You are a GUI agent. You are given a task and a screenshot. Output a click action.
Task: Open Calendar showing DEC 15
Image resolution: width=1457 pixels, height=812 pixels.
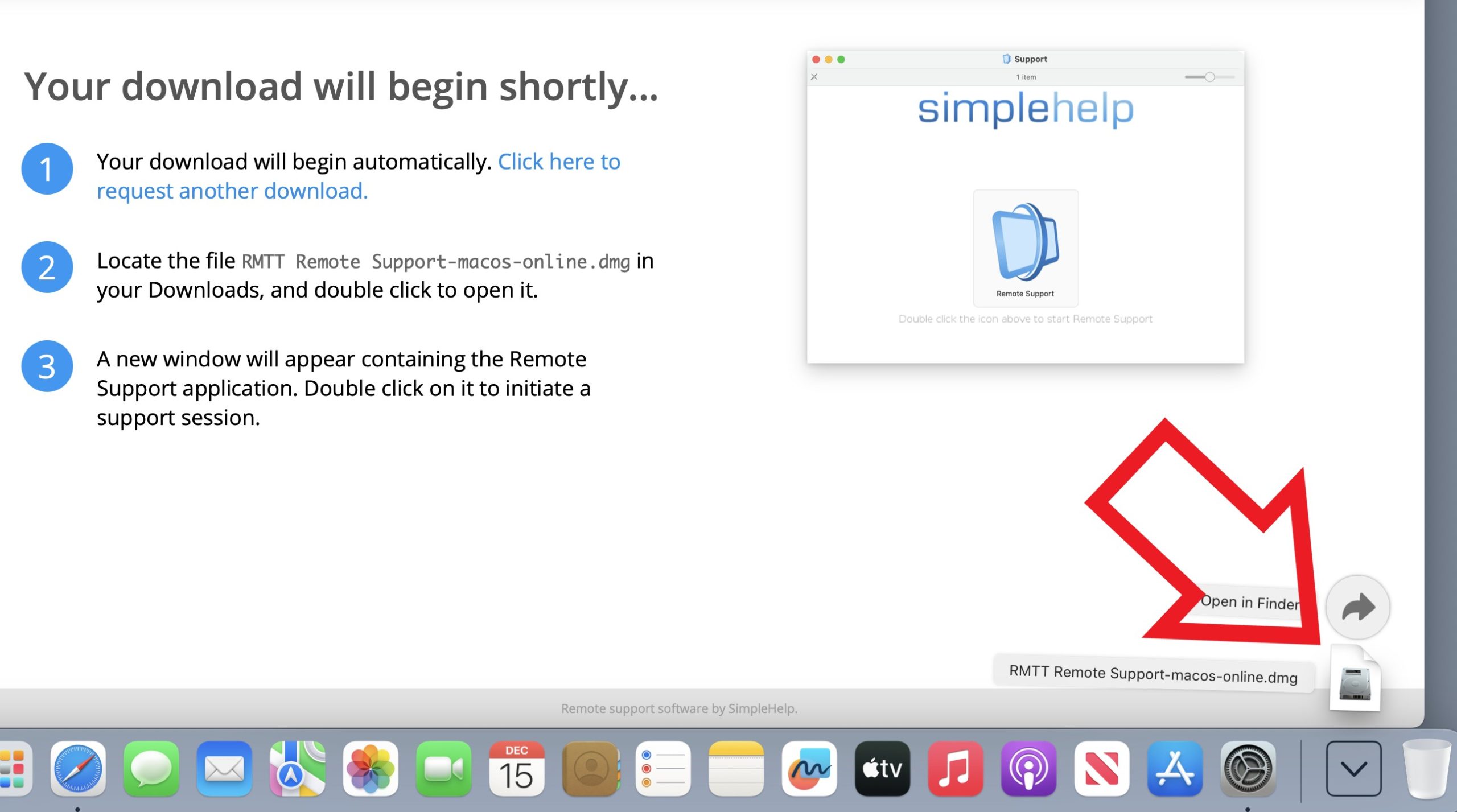click(x=517, y=769)
